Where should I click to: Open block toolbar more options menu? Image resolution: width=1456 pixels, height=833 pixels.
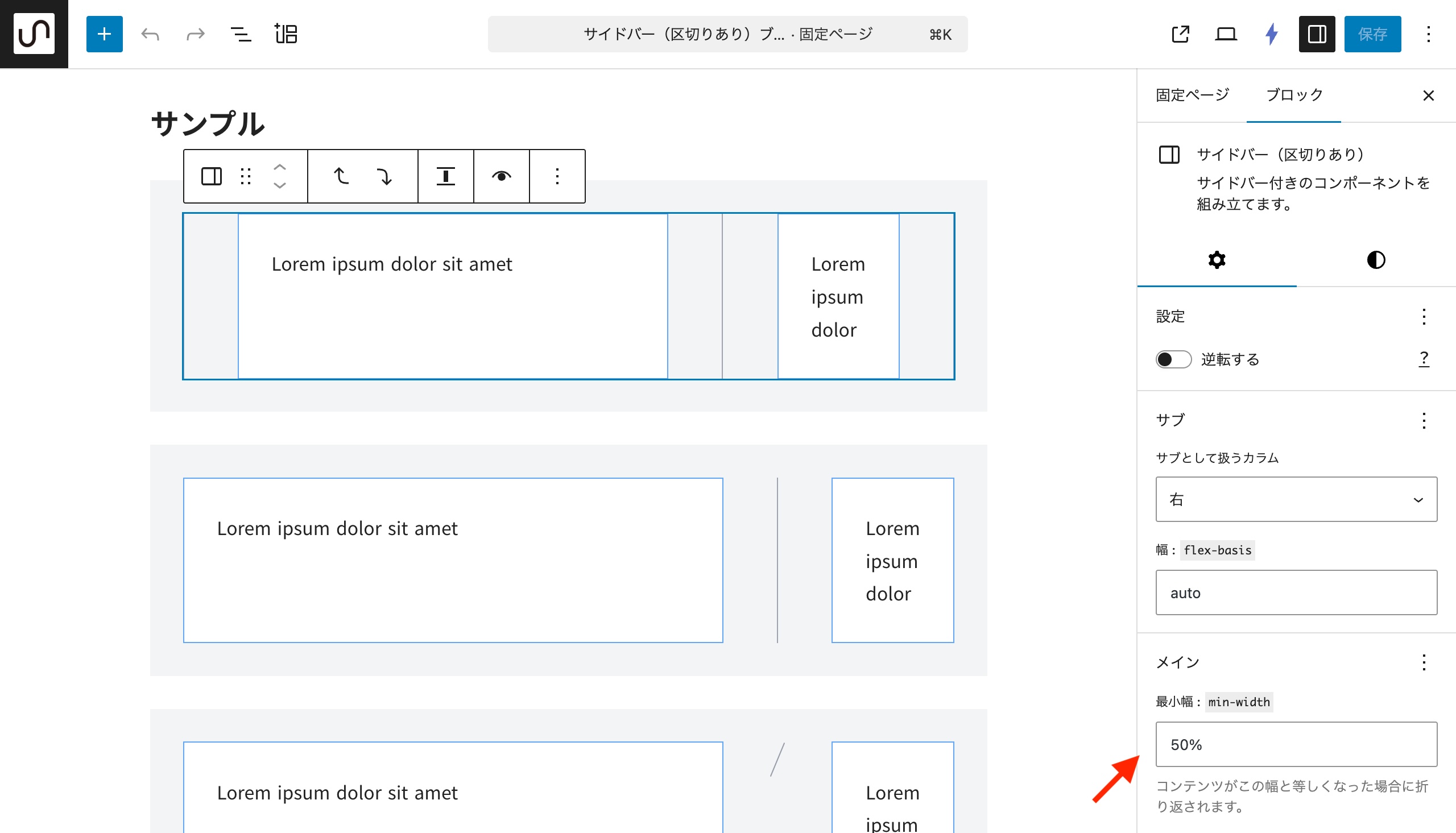pyautogui.click(x=557, y=176)
